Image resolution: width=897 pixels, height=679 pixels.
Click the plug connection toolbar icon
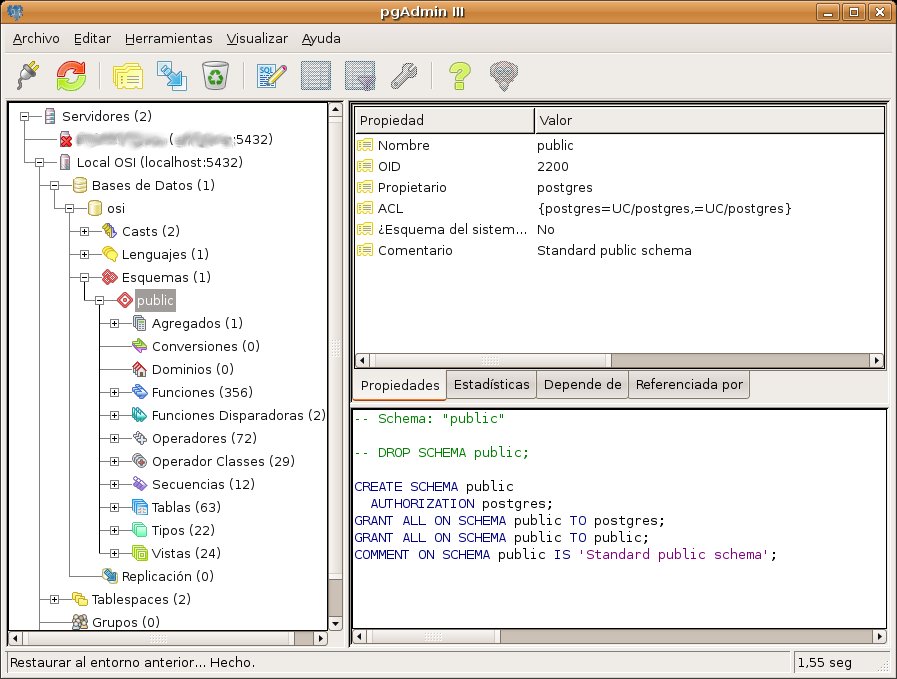coord(27,75)
